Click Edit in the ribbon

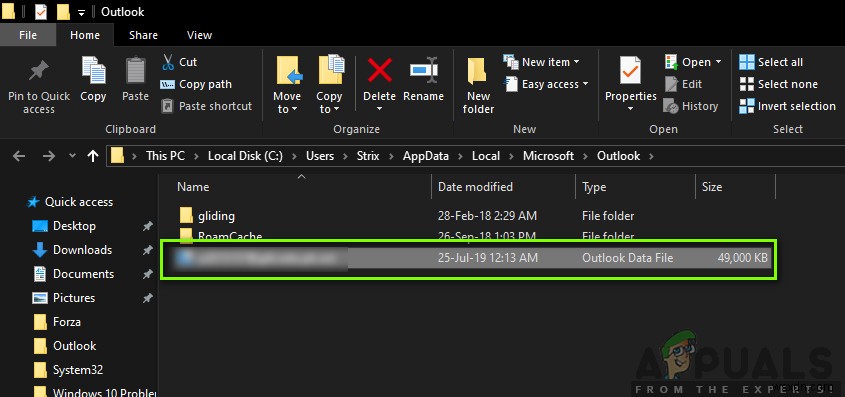683,84
